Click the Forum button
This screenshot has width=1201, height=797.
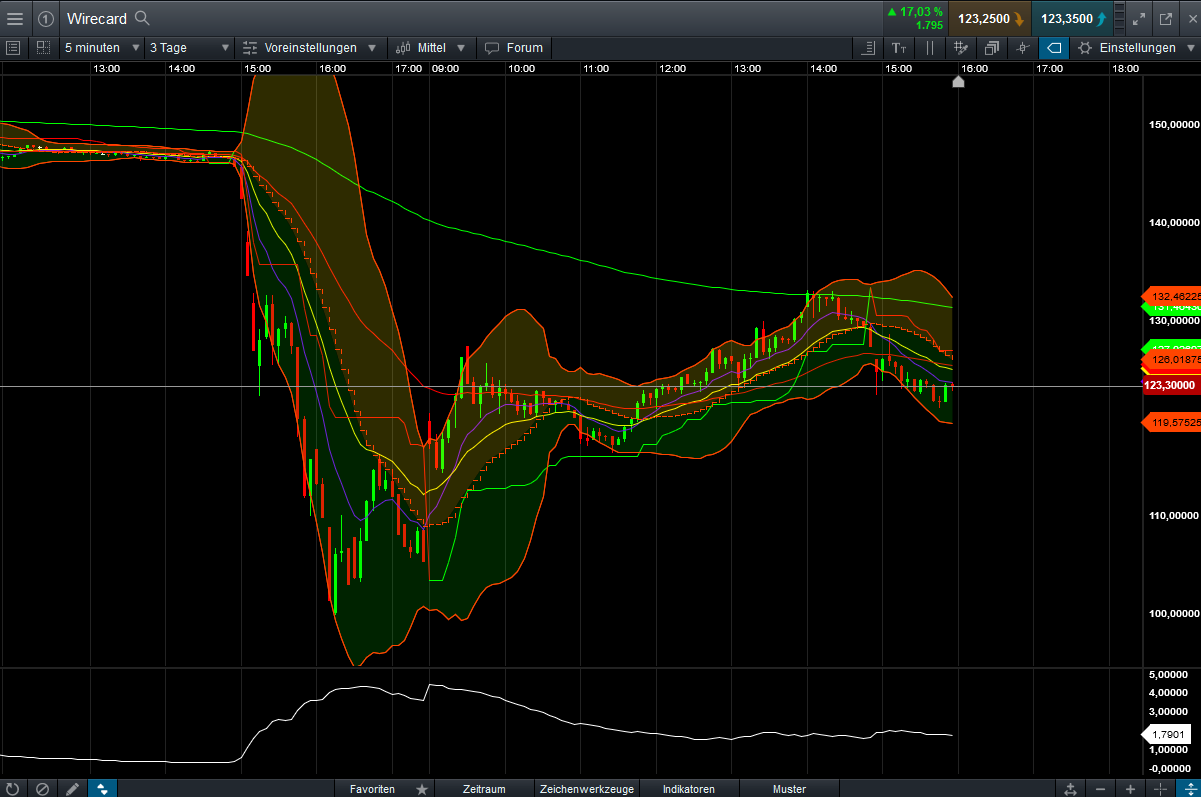tap(513, 47)
